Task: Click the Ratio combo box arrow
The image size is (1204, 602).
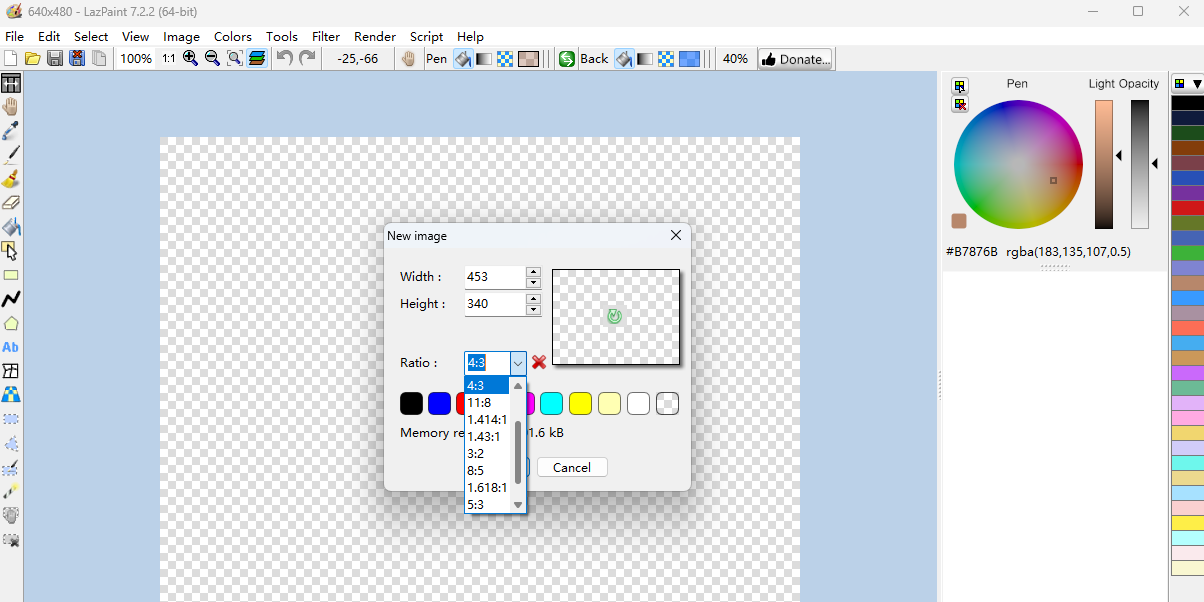Action: tap(517, 363)
